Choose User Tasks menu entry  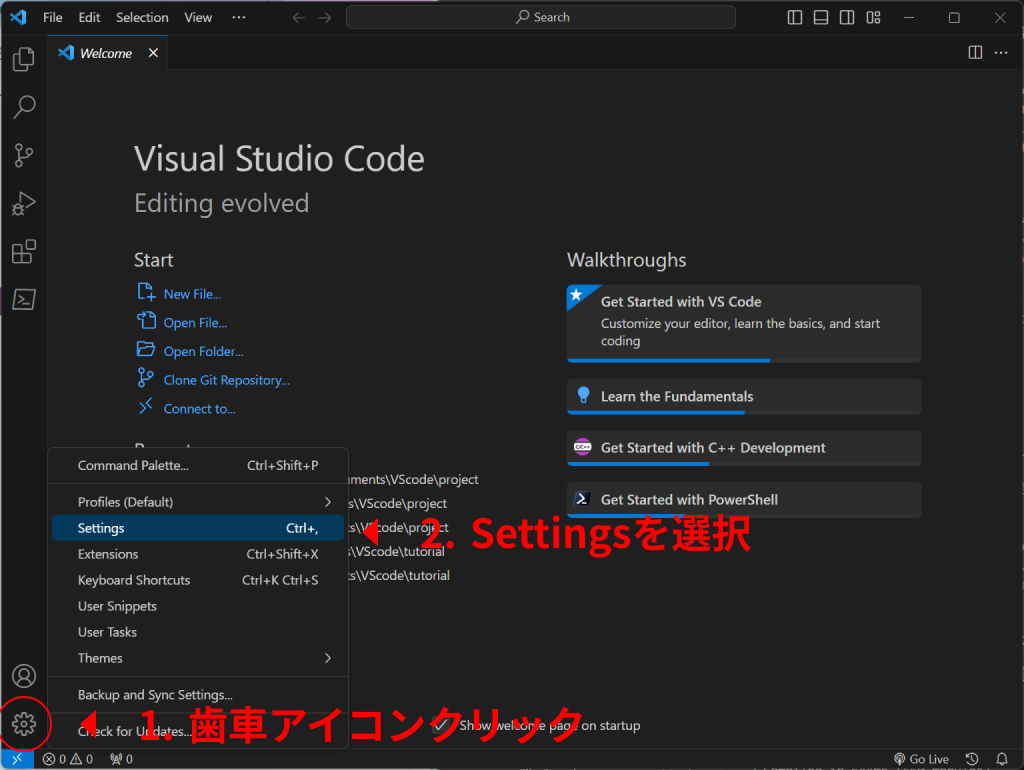tap(198, 632)
